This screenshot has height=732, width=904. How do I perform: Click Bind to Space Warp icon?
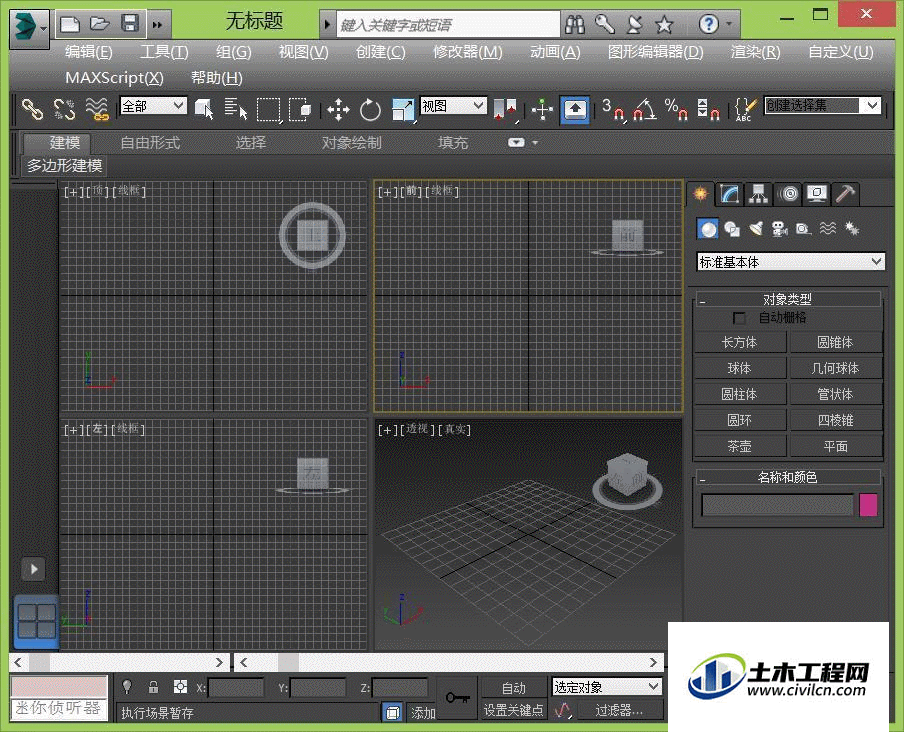[97, 108]
